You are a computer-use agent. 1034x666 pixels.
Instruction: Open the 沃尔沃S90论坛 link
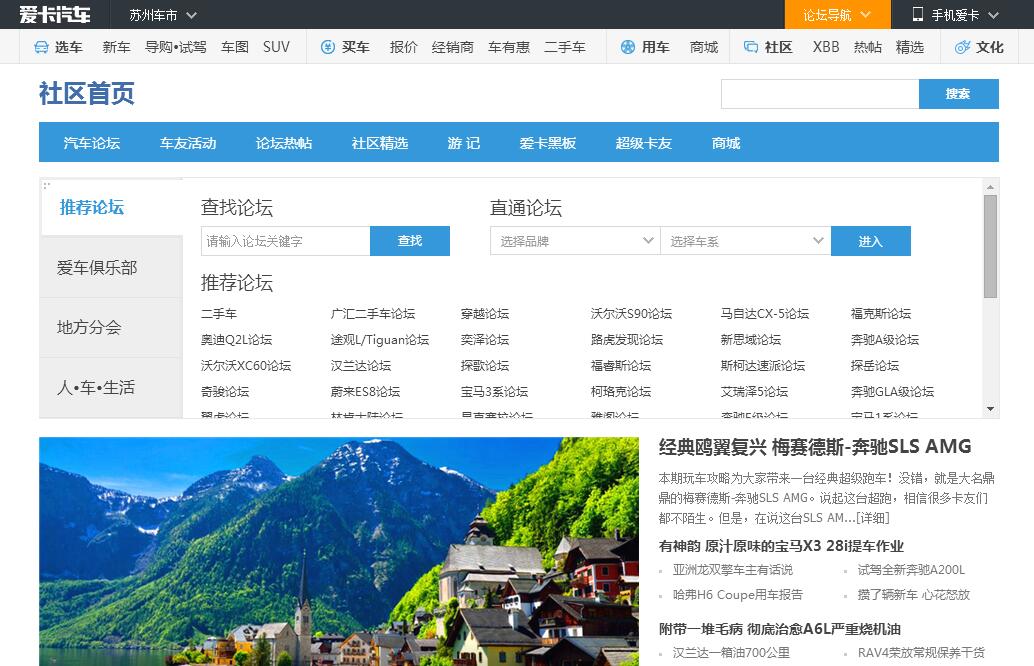(631, 314)
